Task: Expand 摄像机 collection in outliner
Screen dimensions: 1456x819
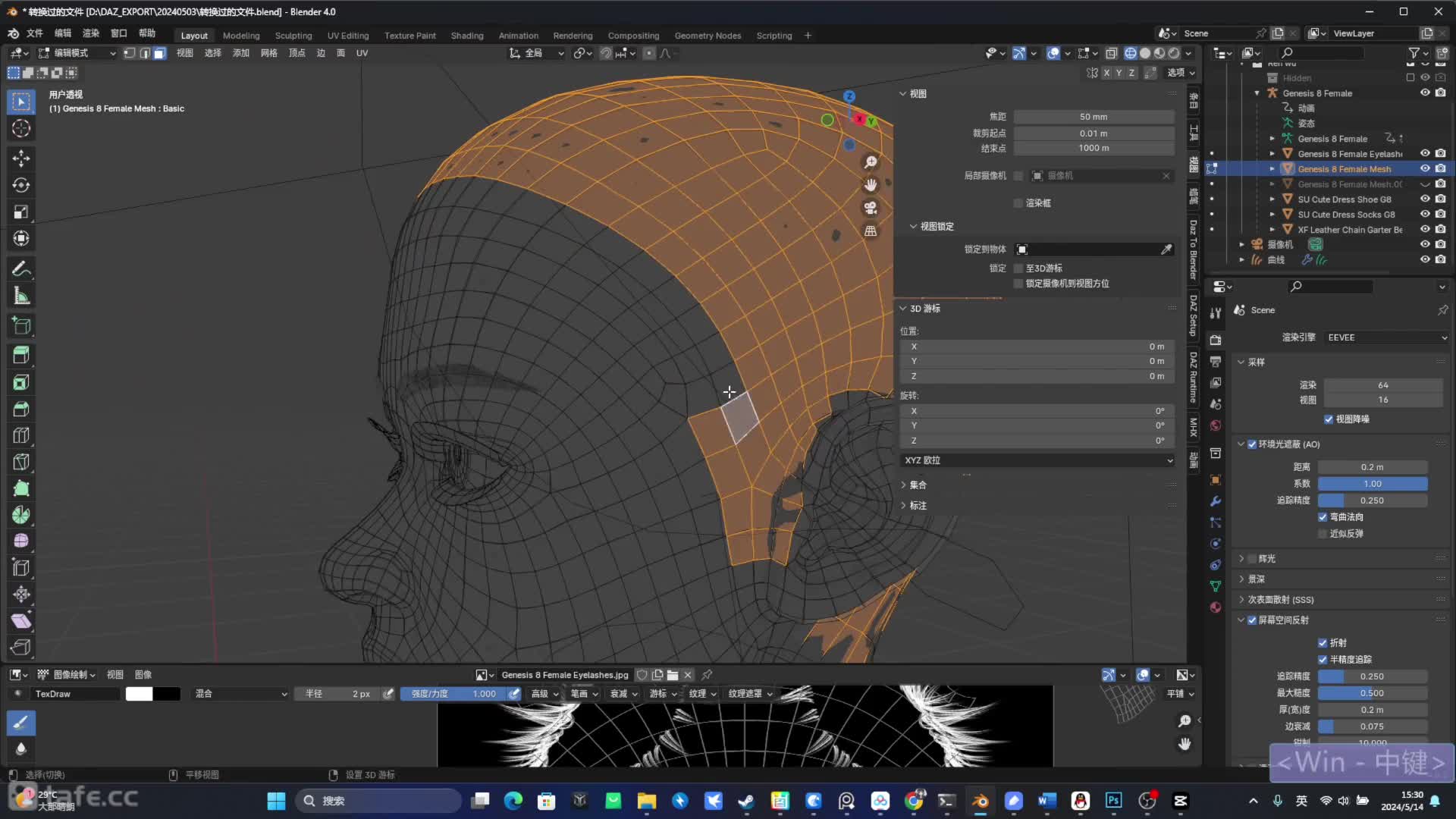Action: 1241,244
